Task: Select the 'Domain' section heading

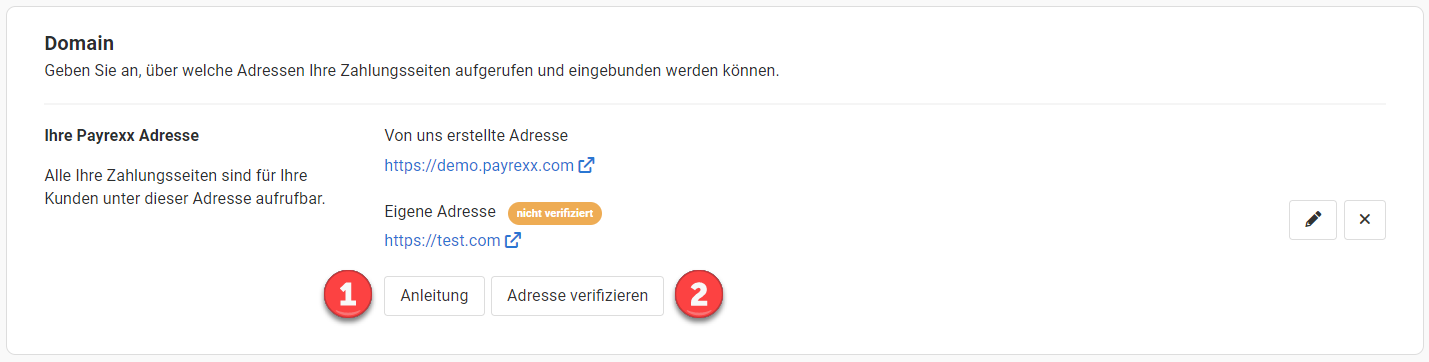Action: coord(79,43)
